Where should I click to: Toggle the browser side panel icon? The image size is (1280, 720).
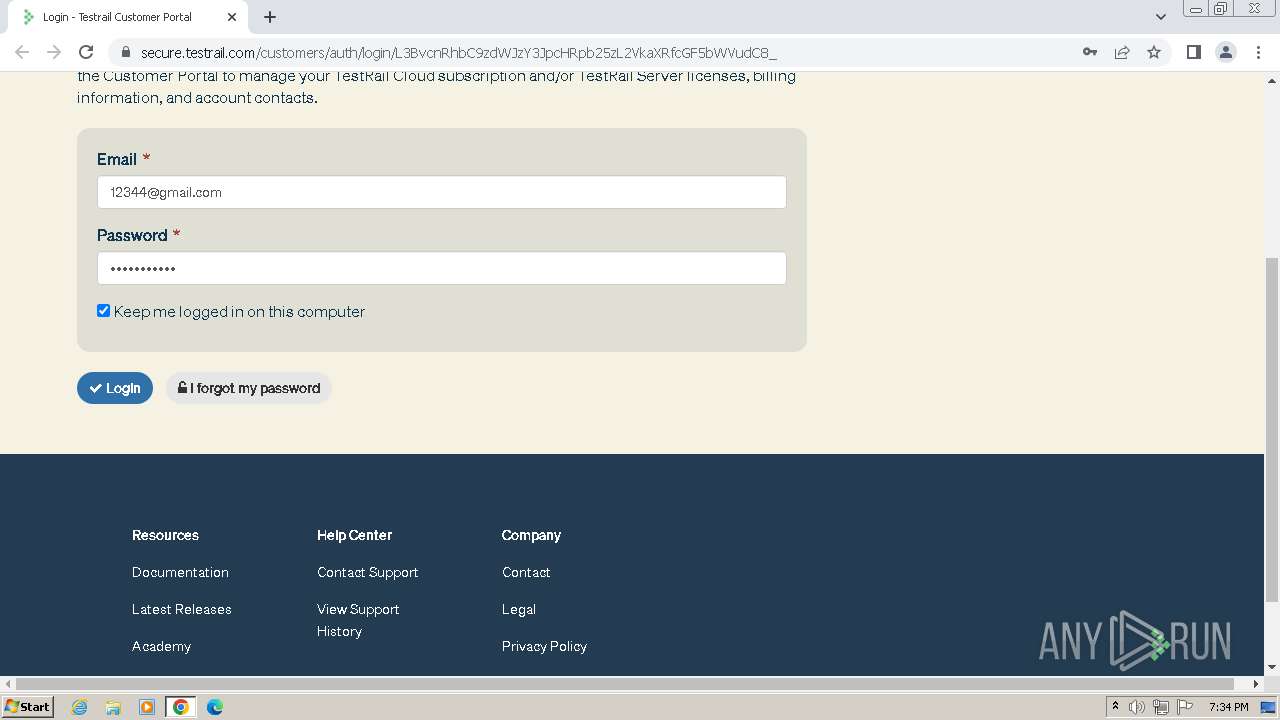tap(1193, 52)
